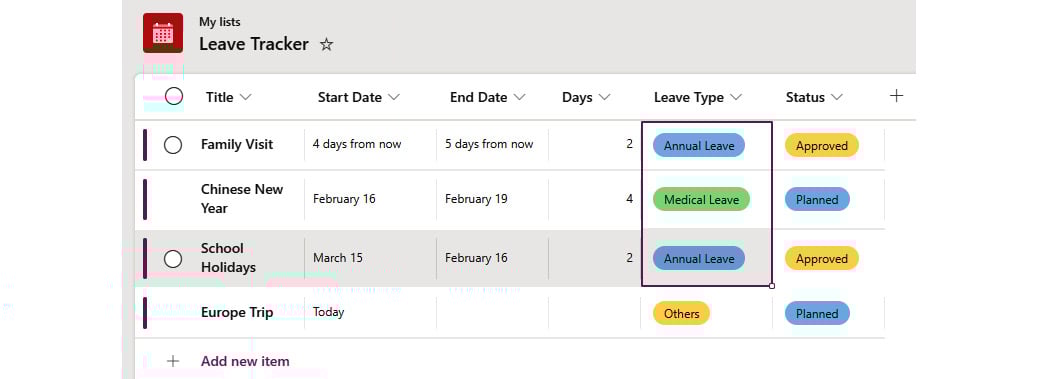Open the Leave Type column dropdown
Image resolution: width=1037 pixels, height=379 pixels.
pos(735,97)
